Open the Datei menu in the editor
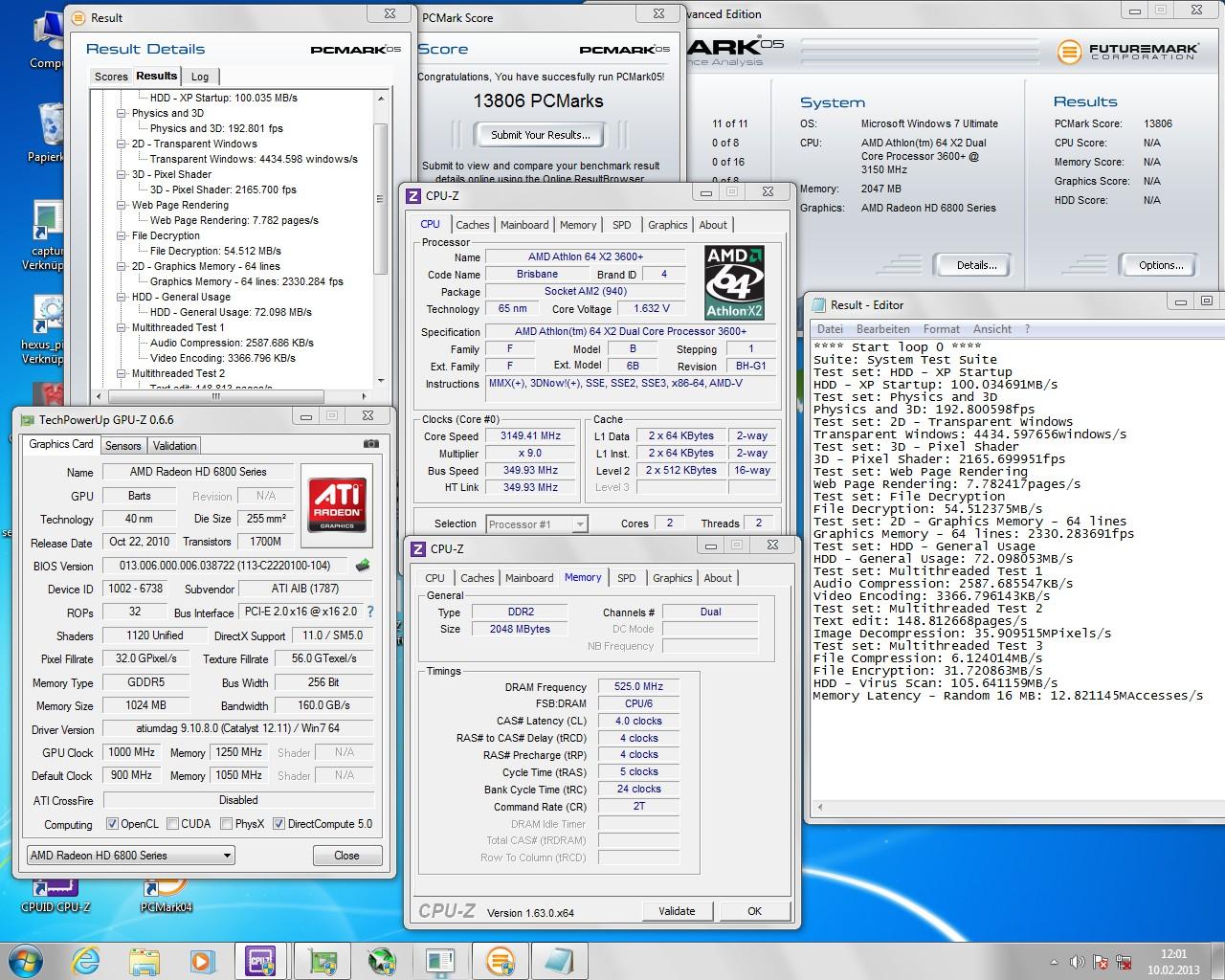This screenshot has width=1225, height=980. point(830,329)
